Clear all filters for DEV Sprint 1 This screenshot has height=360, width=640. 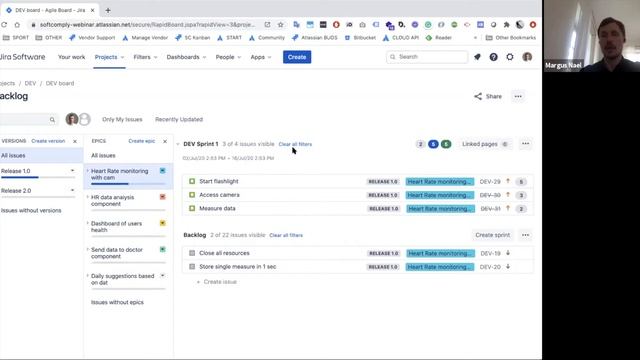(295, 144)
